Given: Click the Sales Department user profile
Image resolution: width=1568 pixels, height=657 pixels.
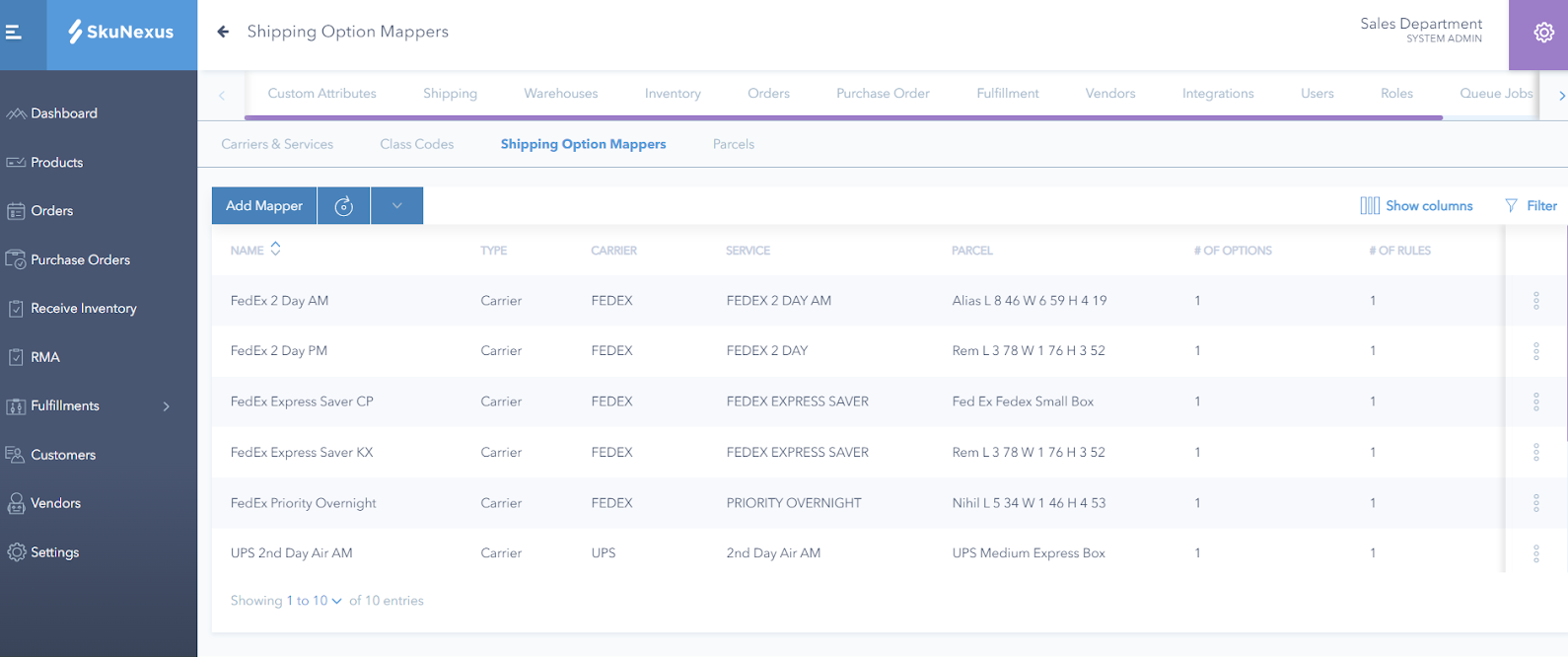Looking at the screenshot, I should (1420, 31).
